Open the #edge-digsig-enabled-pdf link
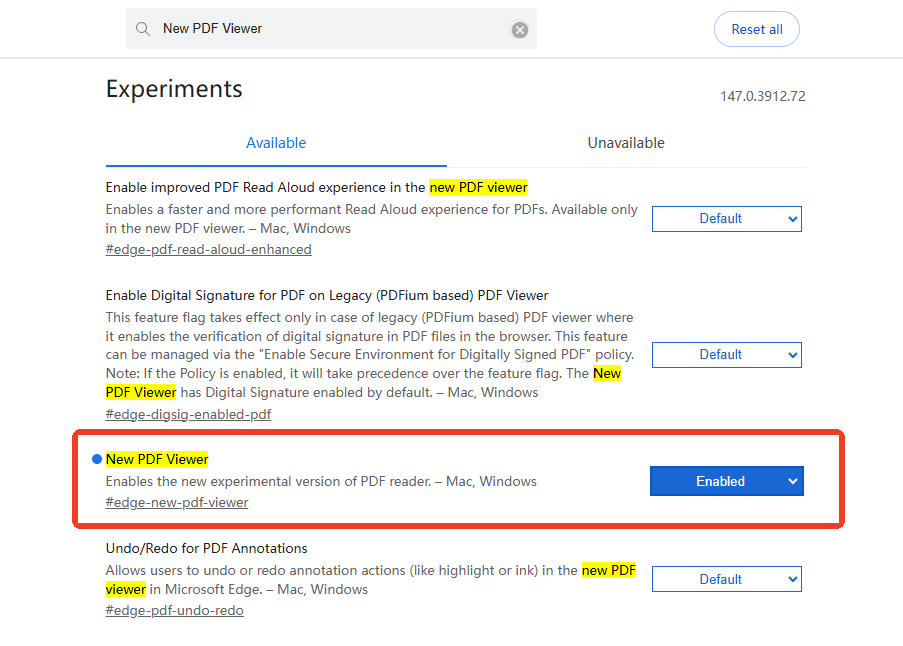The height and width of the screenshot is (646, 903). click(x=188, y=413)
